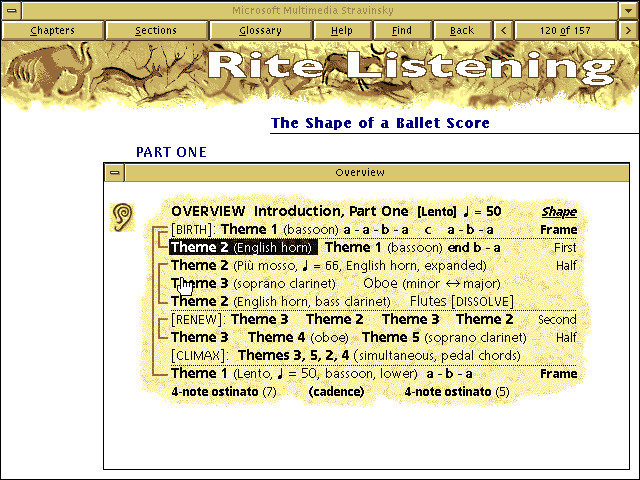Screen dimensions: 640x480
Task: Click first Theme 2 in RENEW row
Action: [x=335, y=319]
